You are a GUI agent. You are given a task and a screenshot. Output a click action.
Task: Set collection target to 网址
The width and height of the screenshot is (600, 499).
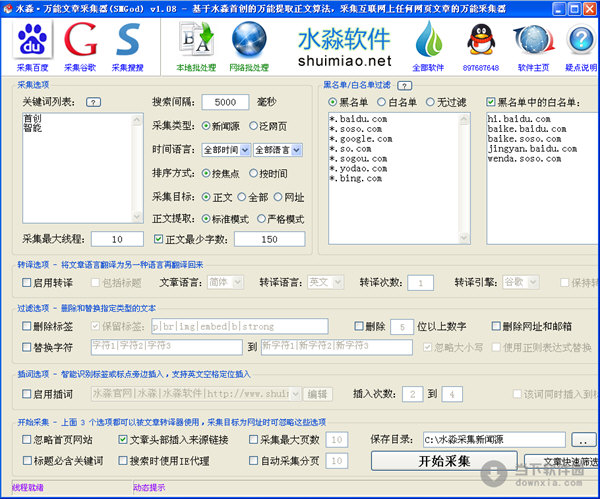(289, 197)
